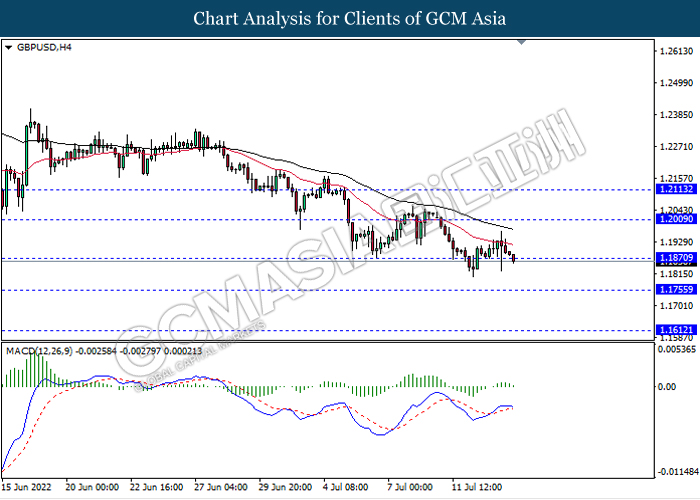Click the 1.26130 price axis value

[x=676, y=51]
